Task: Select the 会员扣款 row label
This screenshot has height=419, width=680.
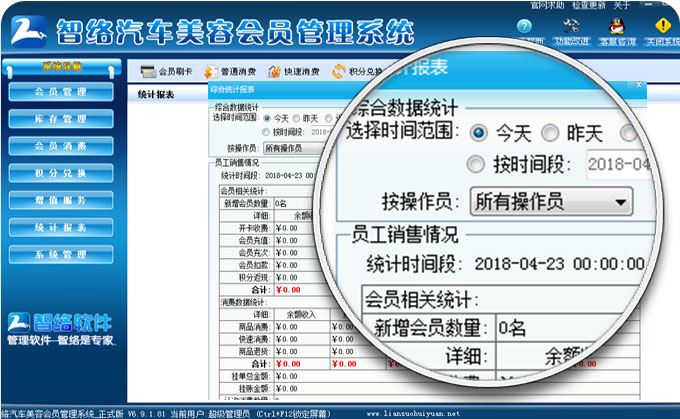Action: [x=254, y=265]
